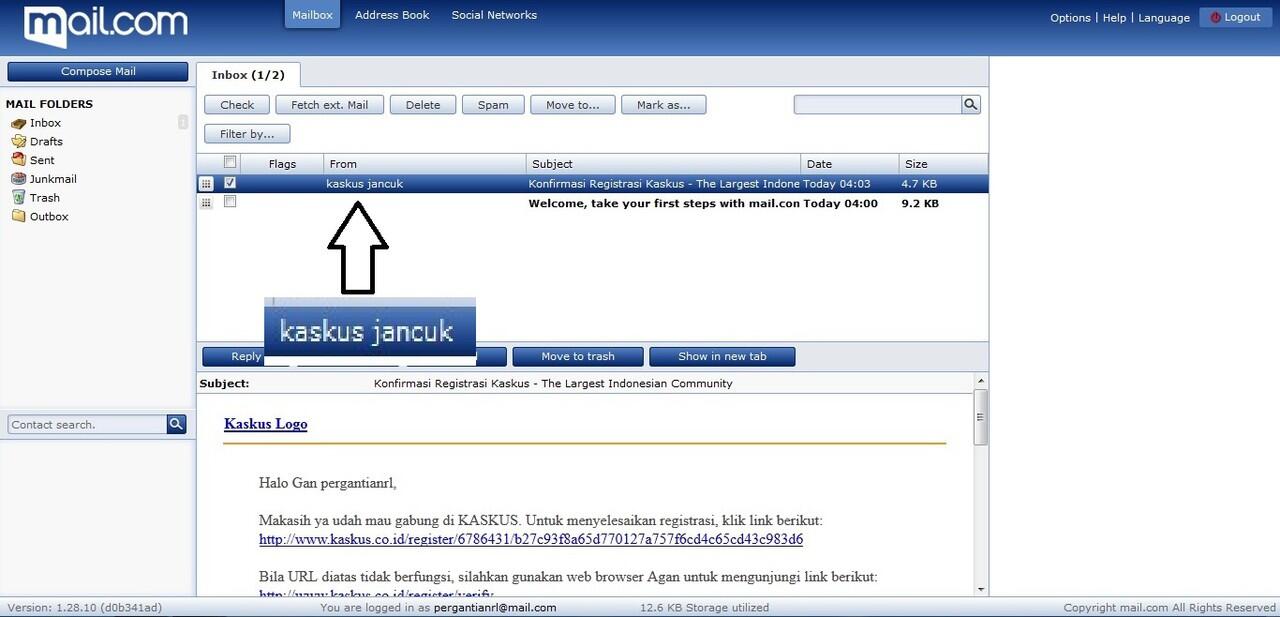Screen dimensions: 1280x617
Task: Click the 9.2 KB size cell
Action: coord(920,203)
